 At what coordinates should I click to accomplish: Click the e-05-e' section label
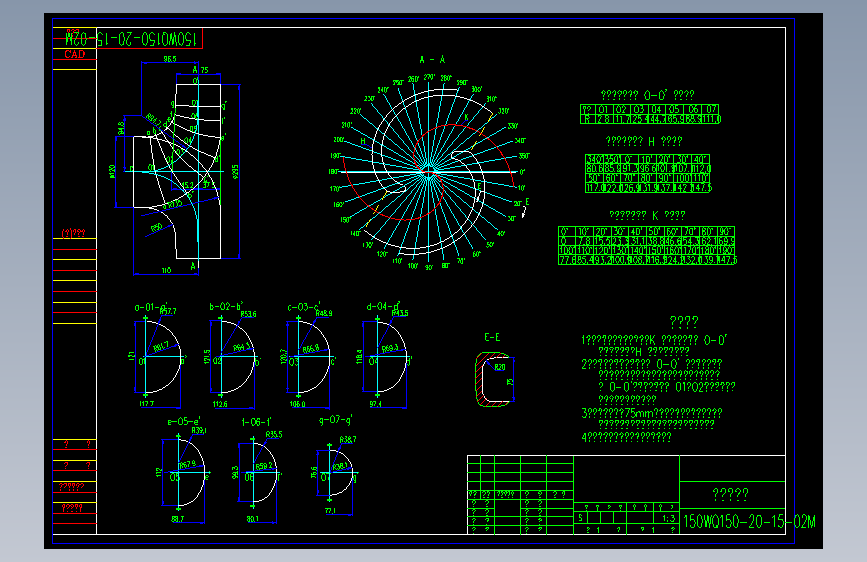(x=183, y=421)
